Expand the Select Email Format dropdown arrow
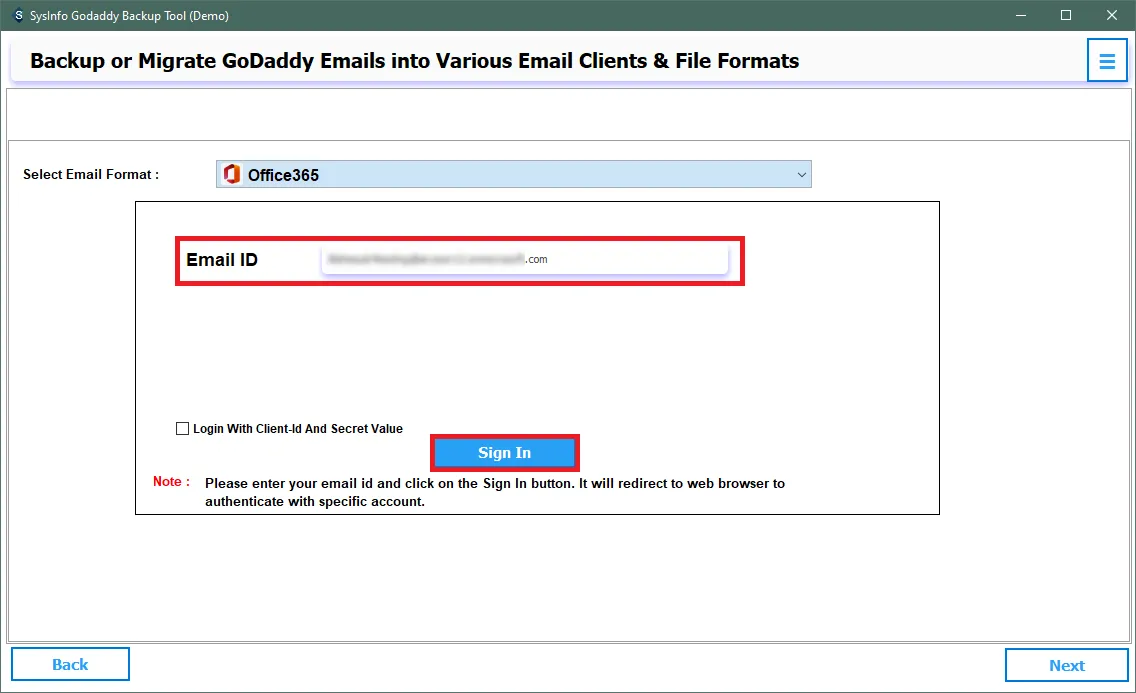 [x=801, y=175]
